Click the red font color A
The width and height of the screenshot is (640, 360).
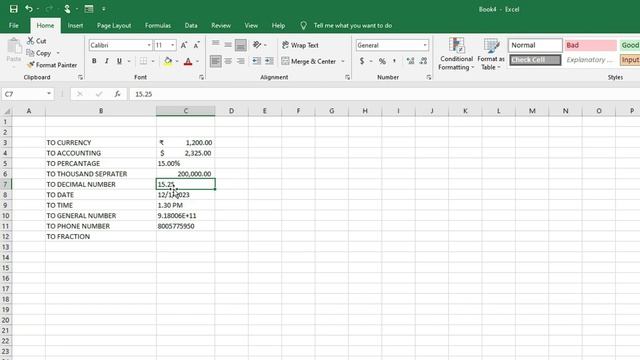(188, 61)
